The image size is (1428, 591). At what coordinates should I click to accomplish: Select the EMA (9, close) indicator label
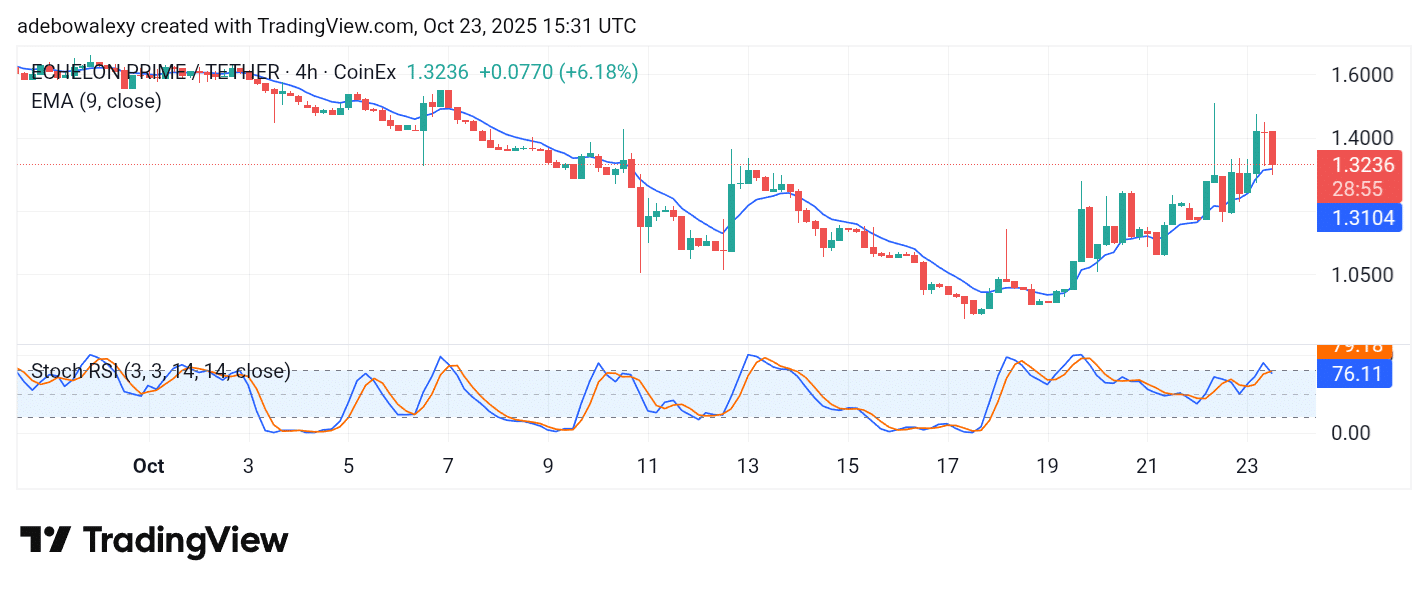(x=96, y=100)
